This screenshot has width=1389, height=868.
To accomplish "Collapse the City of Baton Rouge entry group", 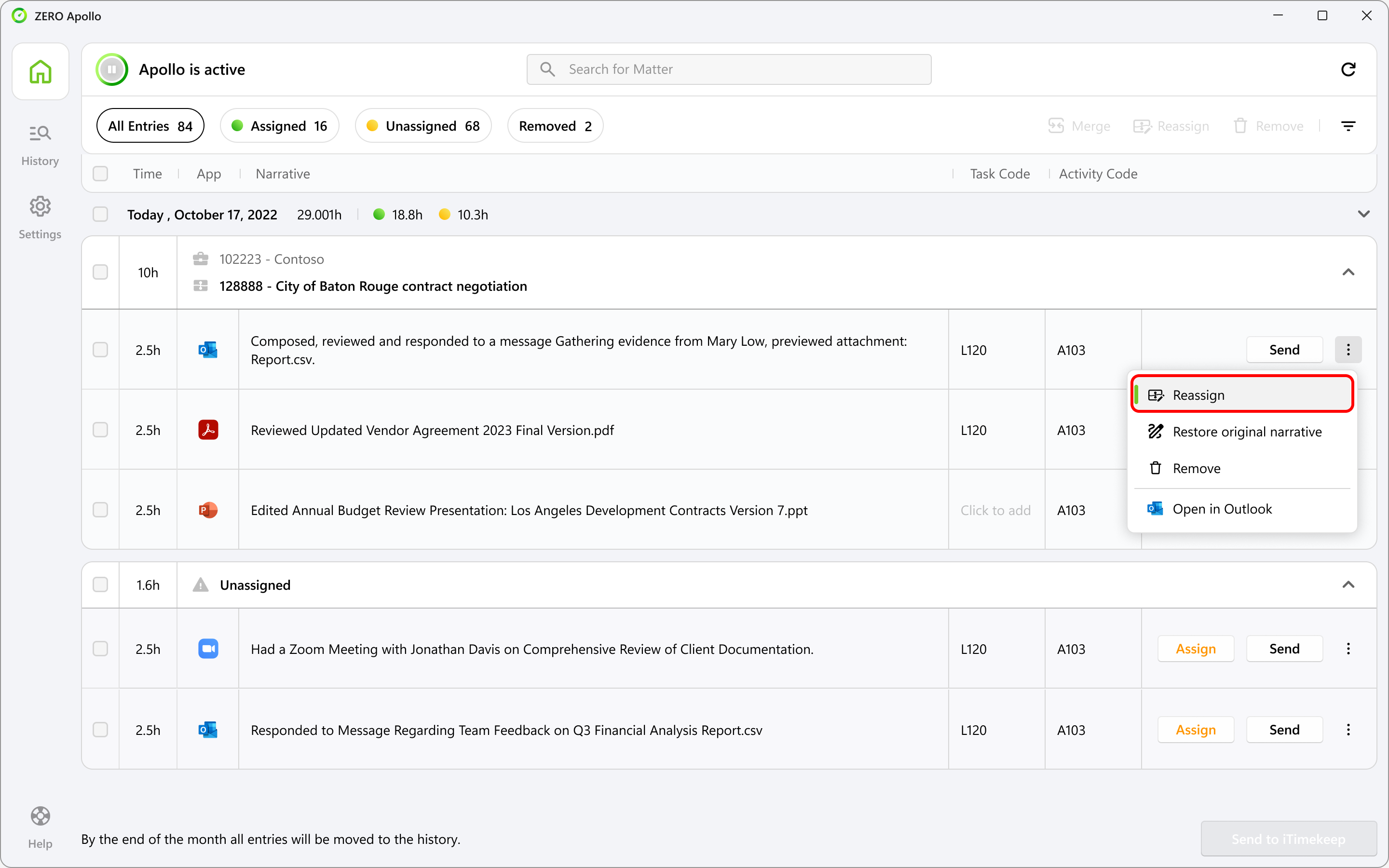I will click(1348, 272).
